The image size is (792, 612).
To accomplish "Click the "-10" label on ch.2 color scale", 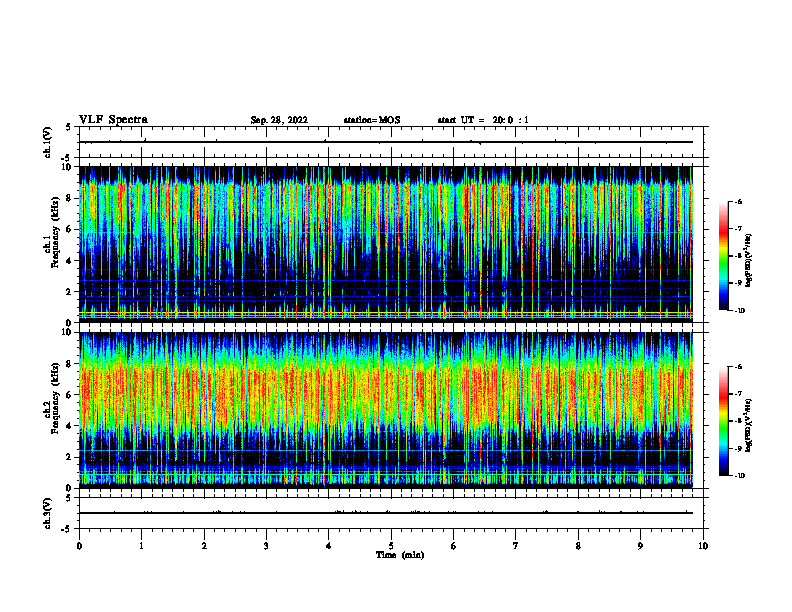I will pos(739,476).
